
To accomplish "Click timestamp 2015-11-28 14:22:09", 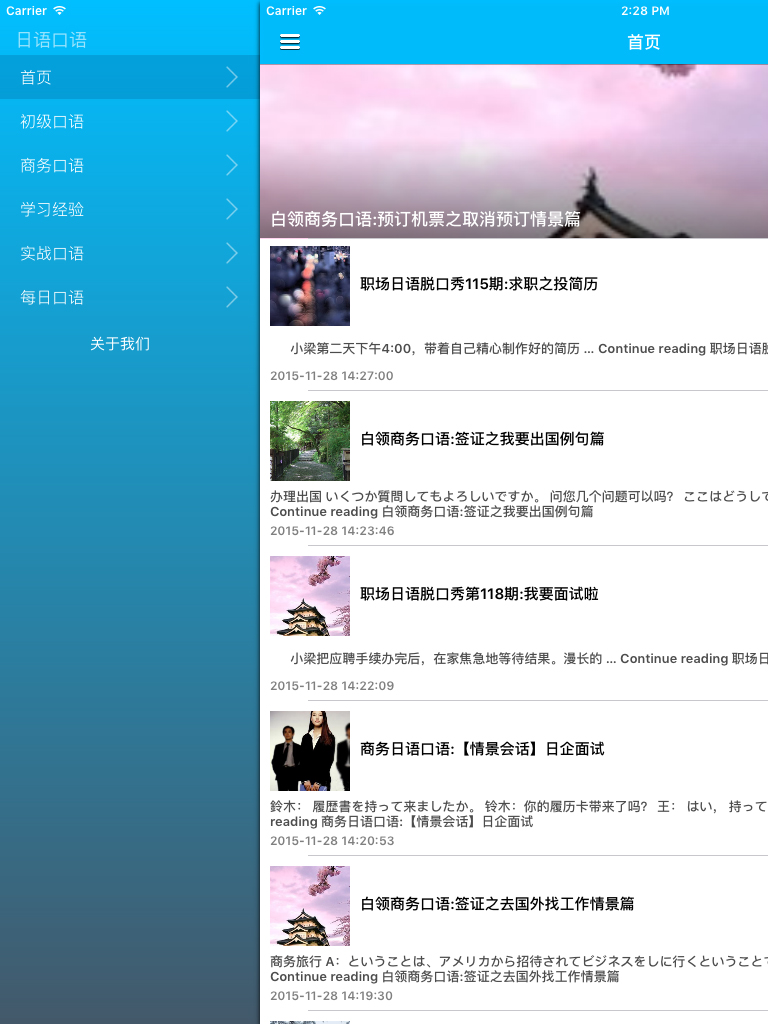I will pyautogui.click(x=332, y=686).
